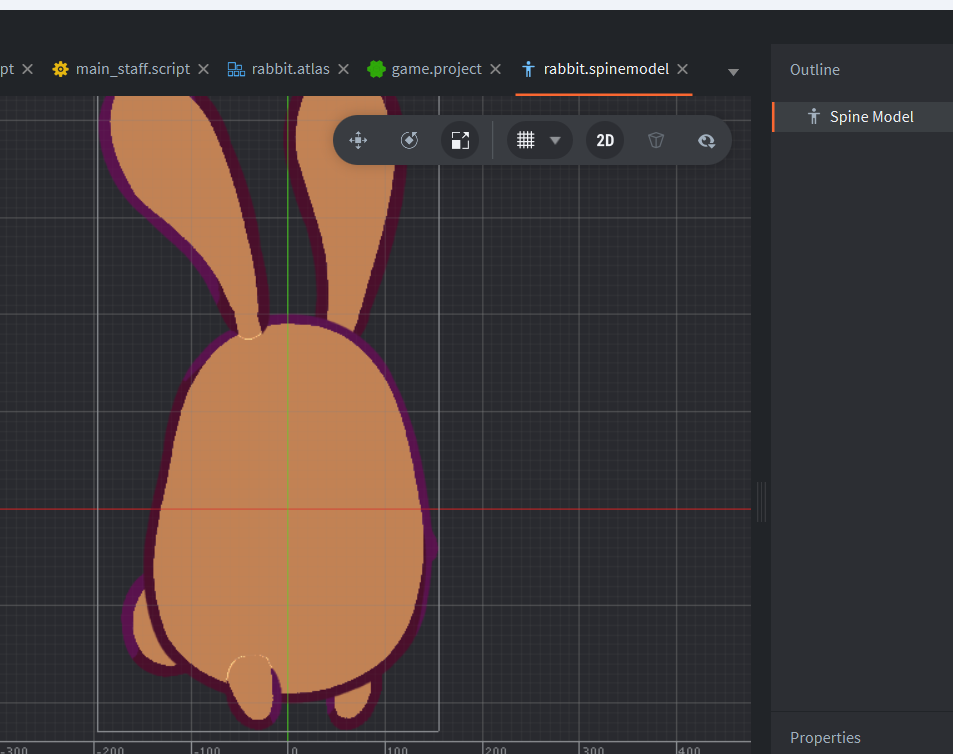Click the Properties panel header
The height and width of the screenshot is (754, 953).
[825, 738]
